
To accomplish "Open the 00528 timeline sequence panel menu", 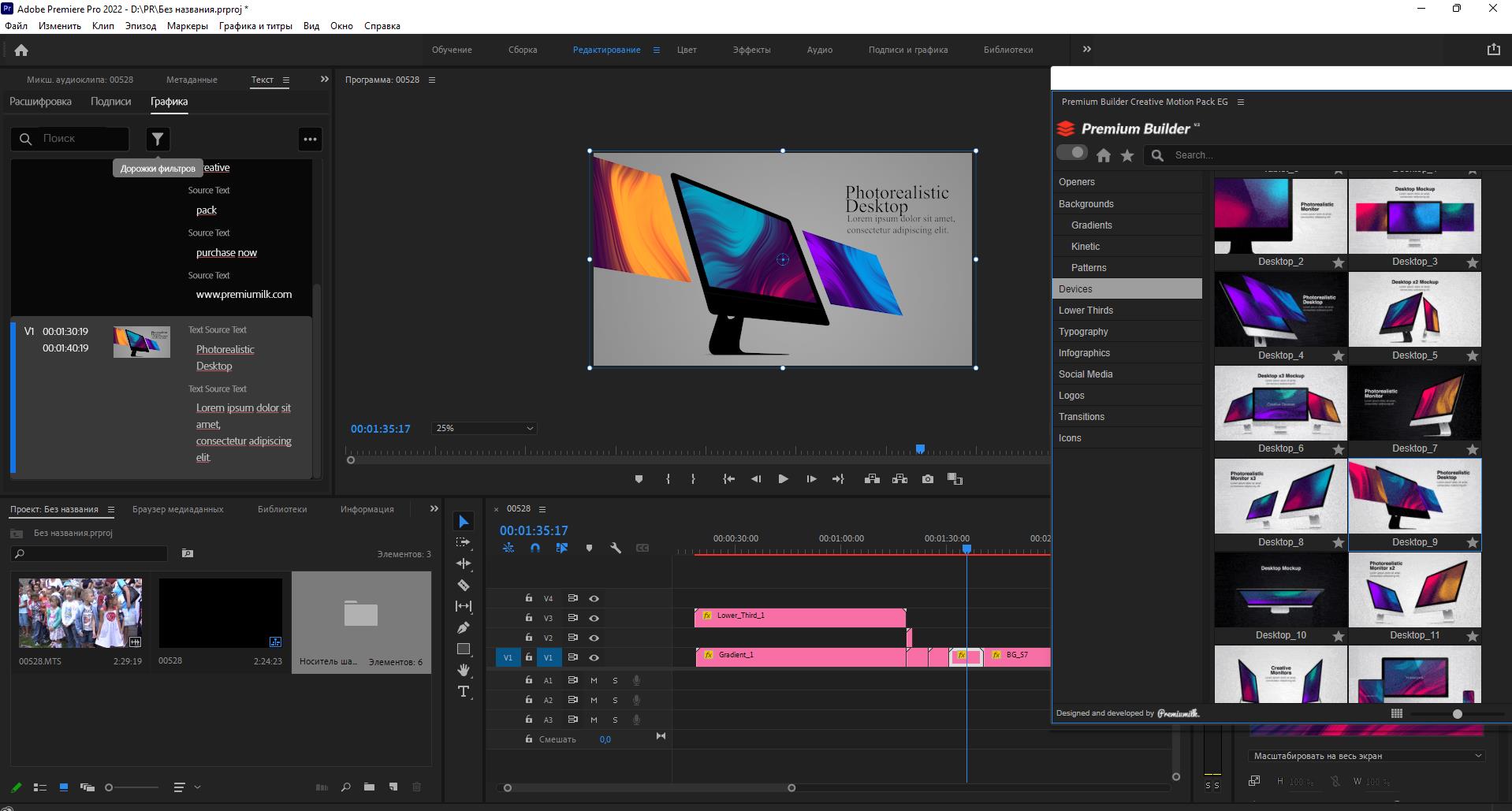I will tap(542, 509).
